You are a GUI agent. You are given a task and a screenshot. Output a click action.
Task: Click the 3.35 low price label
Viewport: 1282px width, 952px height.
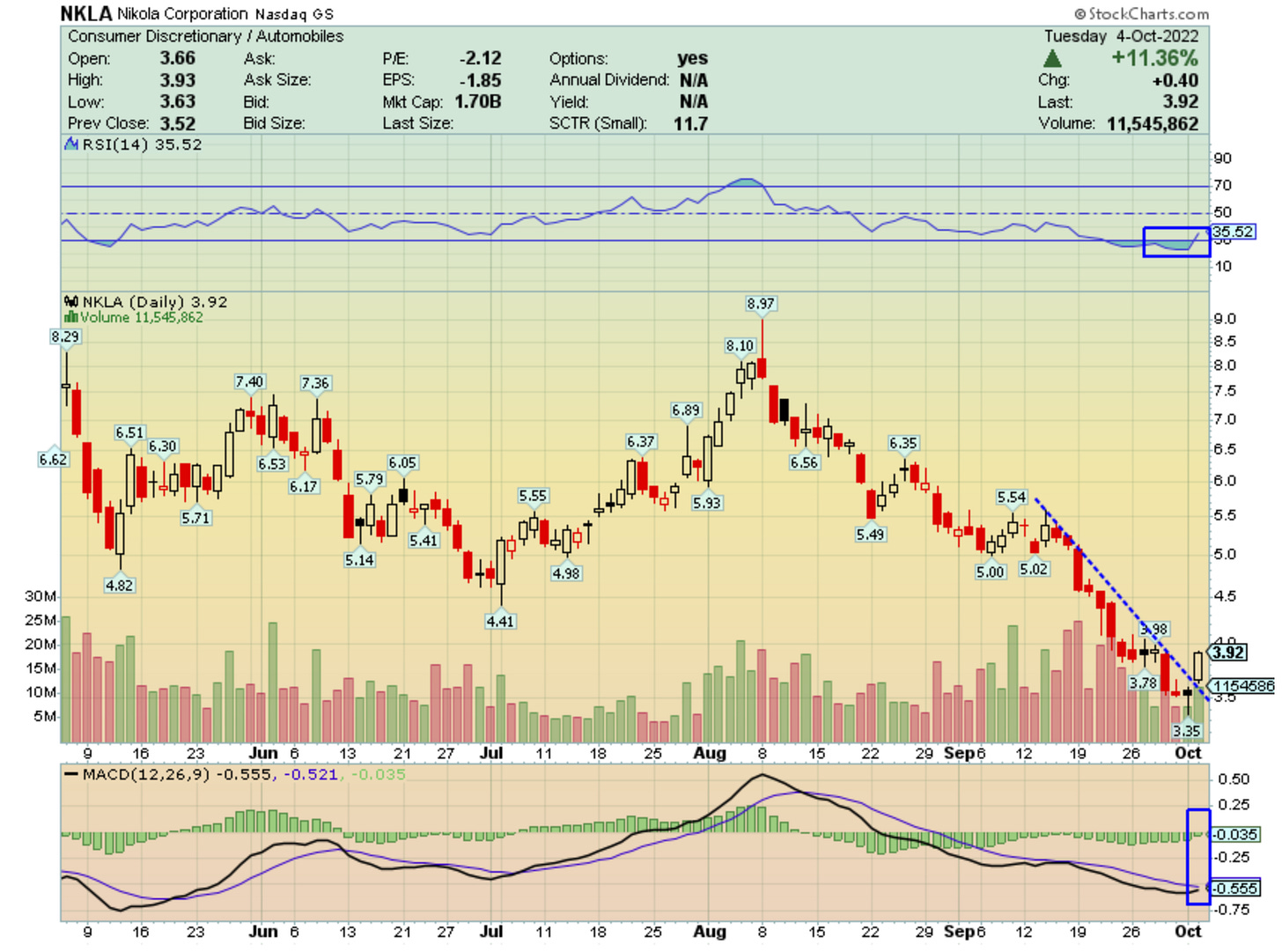(x=1187, y=731)
